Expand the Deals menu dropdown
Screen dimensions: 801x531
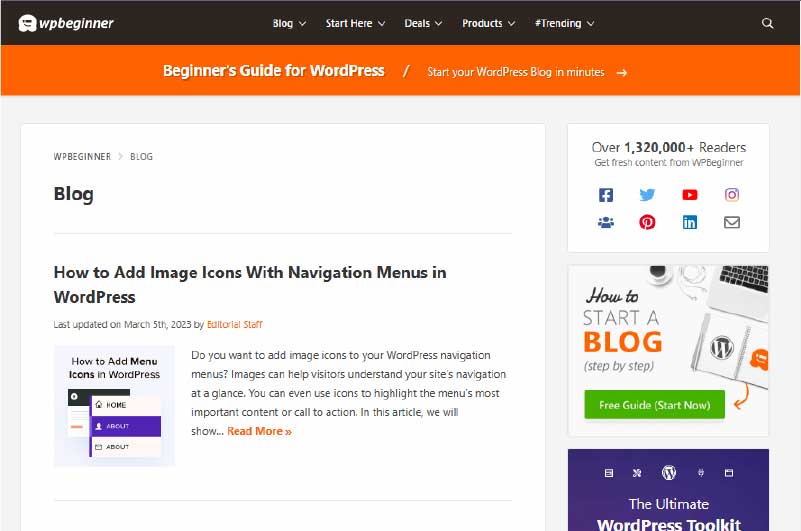(x=423, y=24)
